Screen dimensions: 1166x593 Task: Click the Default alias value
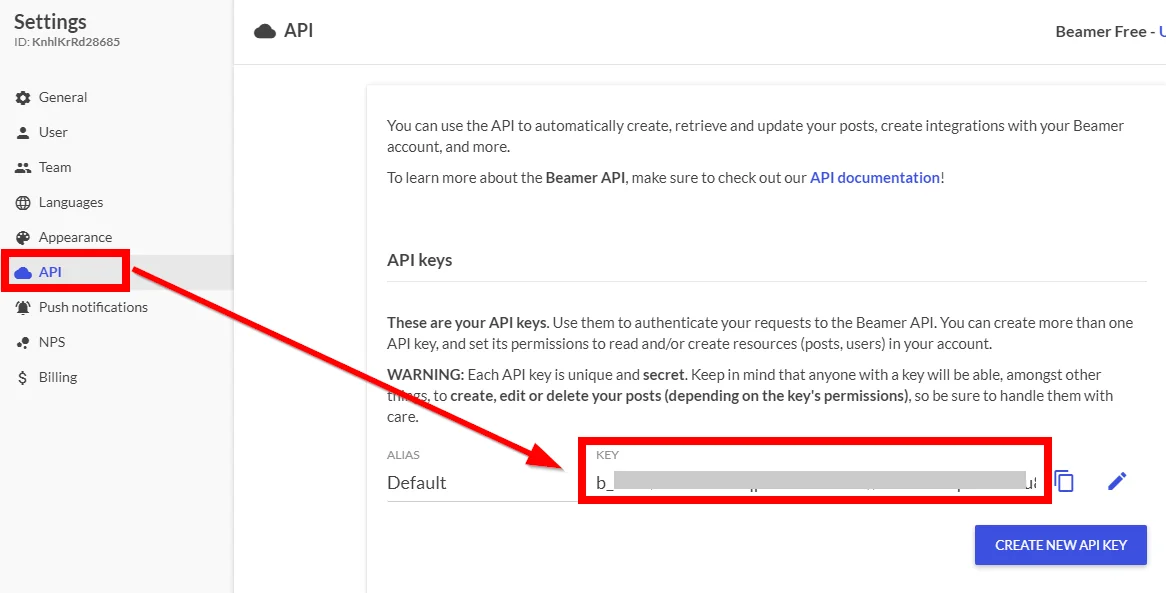(416, 483)
